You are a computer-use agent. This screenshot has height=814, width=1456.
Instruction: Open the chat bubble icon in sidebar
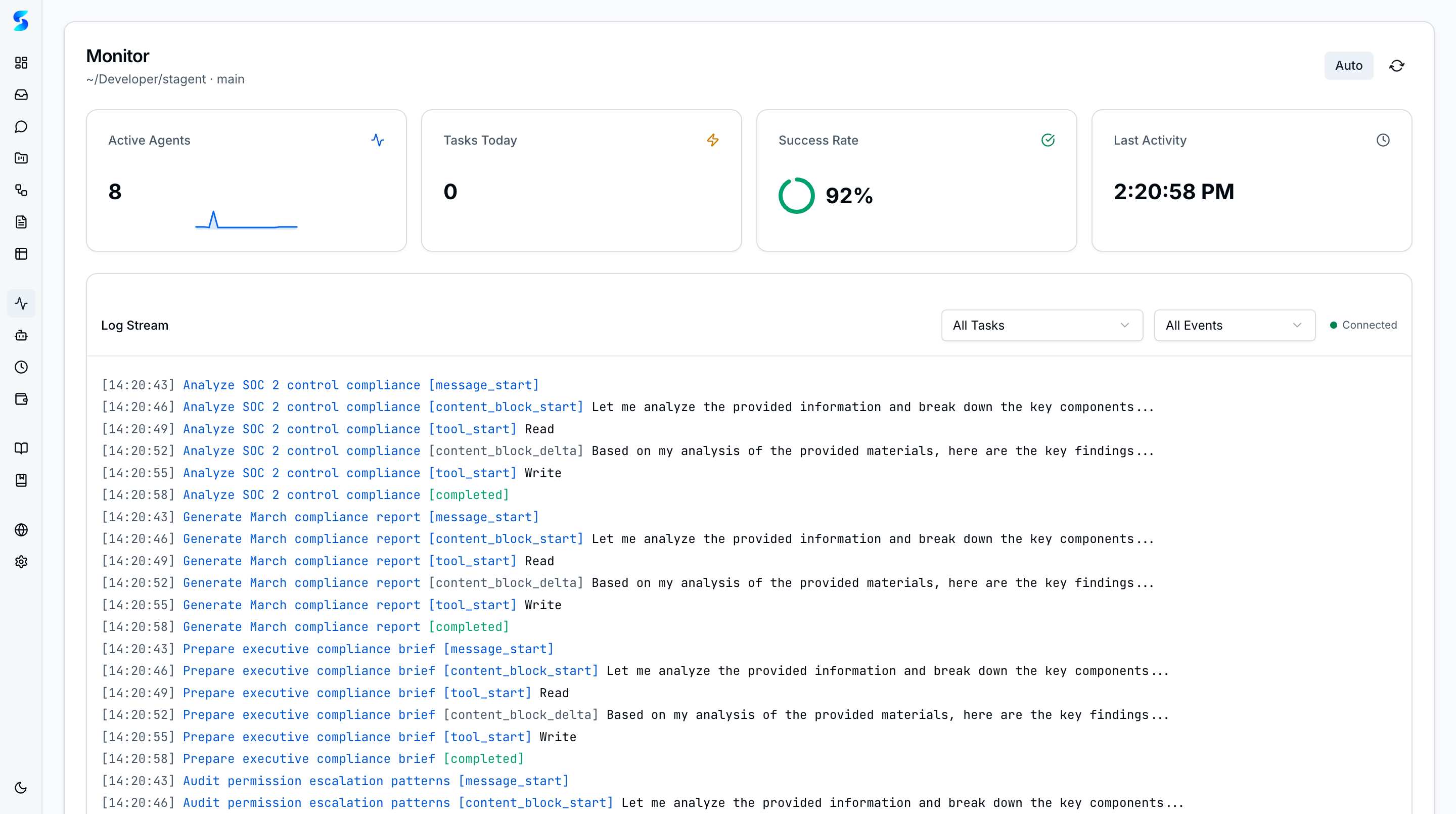[x=21, y=126]
